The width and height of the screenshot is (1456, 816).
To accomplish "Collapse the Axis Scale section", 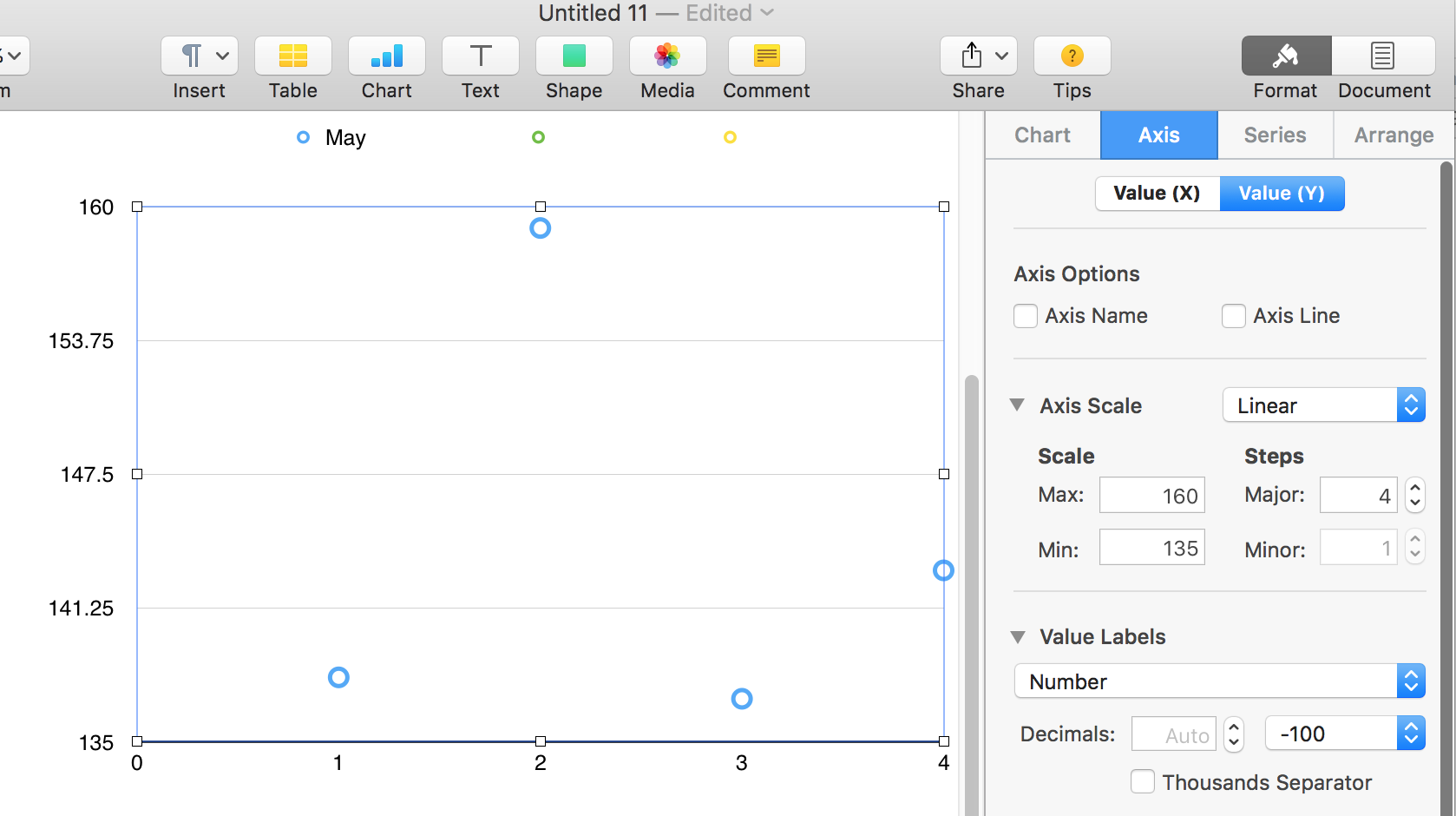I will click(1018, 405).
